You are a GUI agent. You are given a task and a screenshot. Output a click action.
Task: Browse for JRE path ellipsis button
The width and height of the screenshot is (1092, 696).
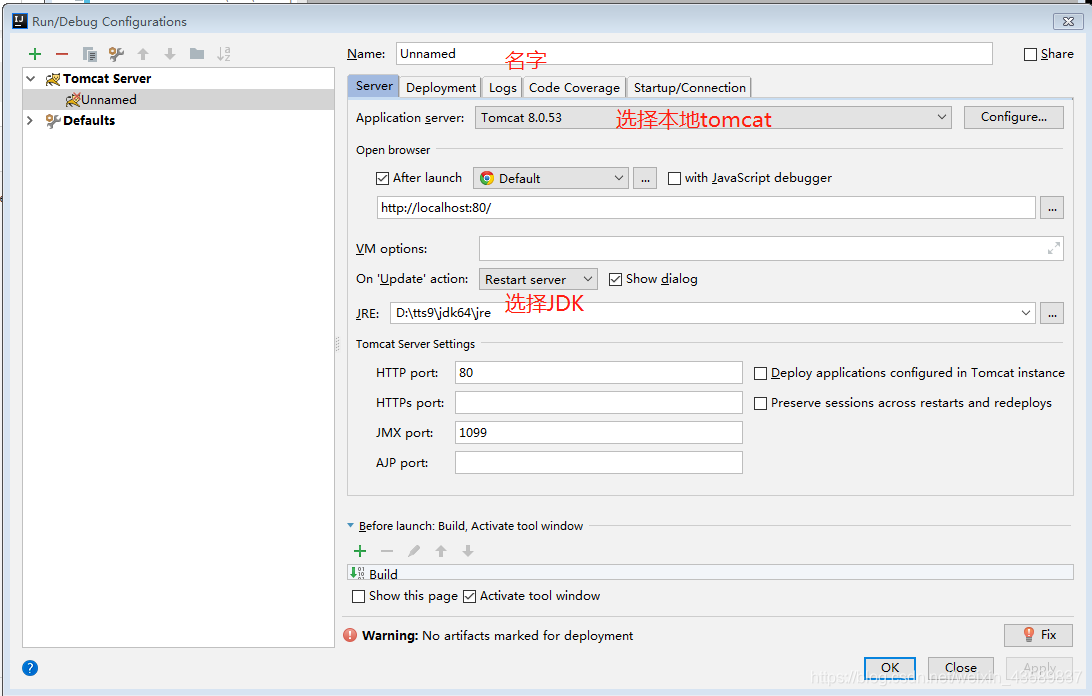pos(1052,313)
